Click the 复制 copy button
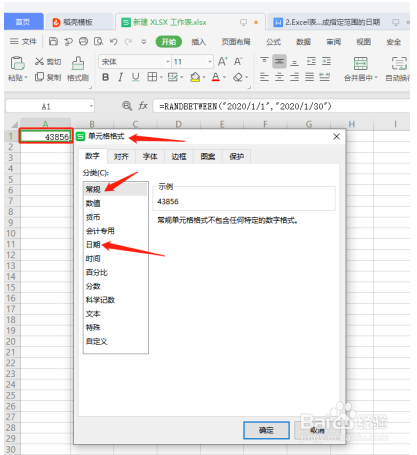Viewport: 417px width, 455px height. point(48,77)
